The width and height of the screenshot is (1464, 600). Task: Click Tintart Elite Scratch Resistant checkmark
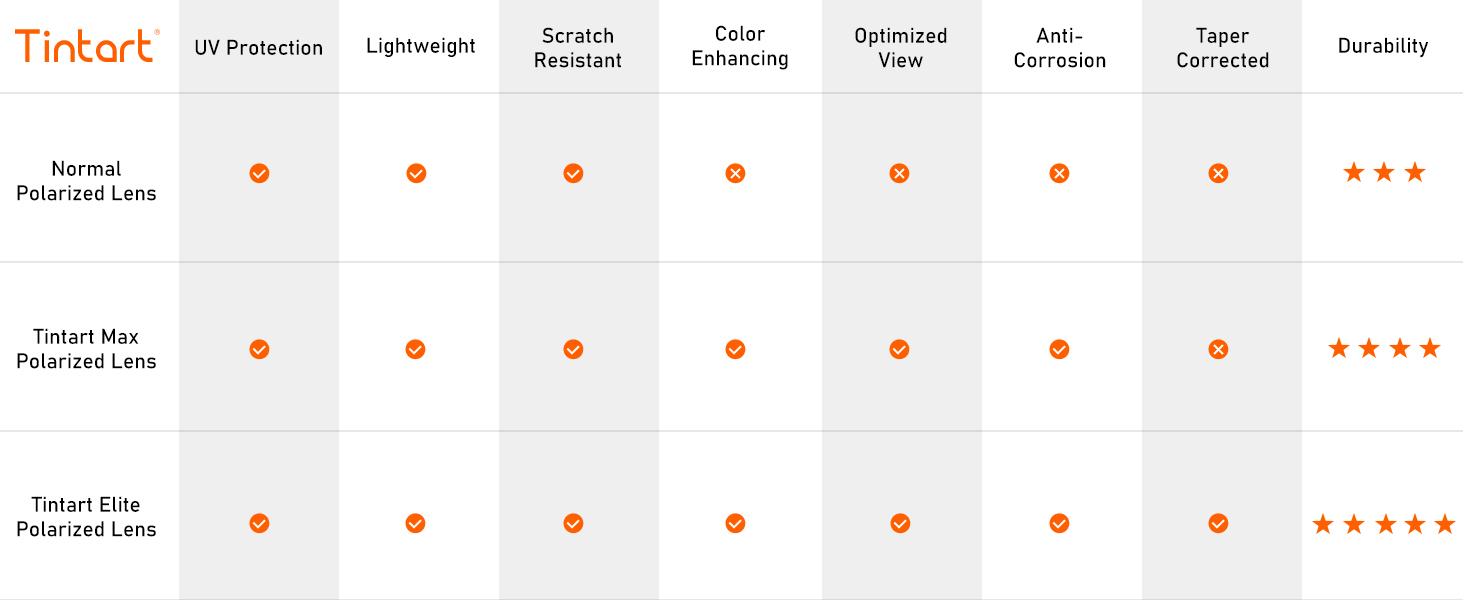click(x=573, y=523)
